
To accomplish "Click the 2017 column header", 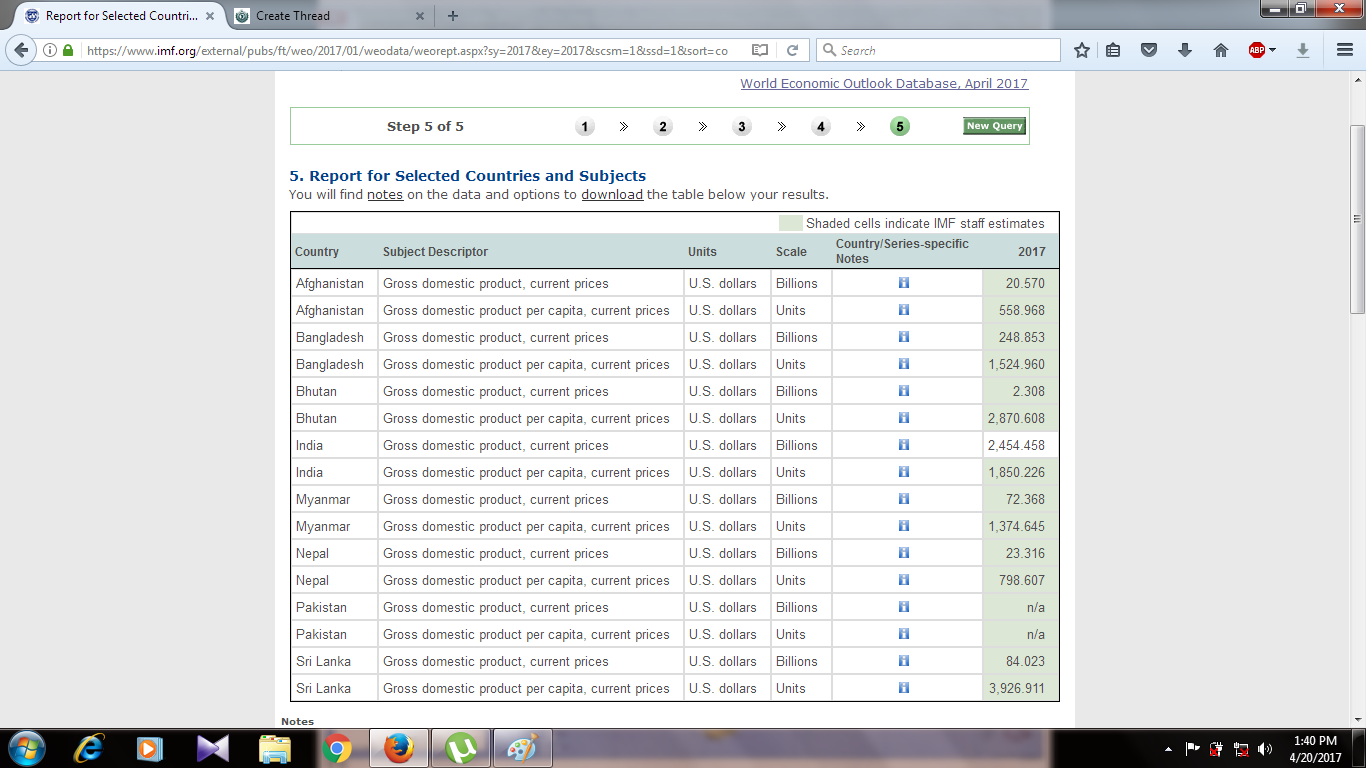I will [x=1032, y=252].
